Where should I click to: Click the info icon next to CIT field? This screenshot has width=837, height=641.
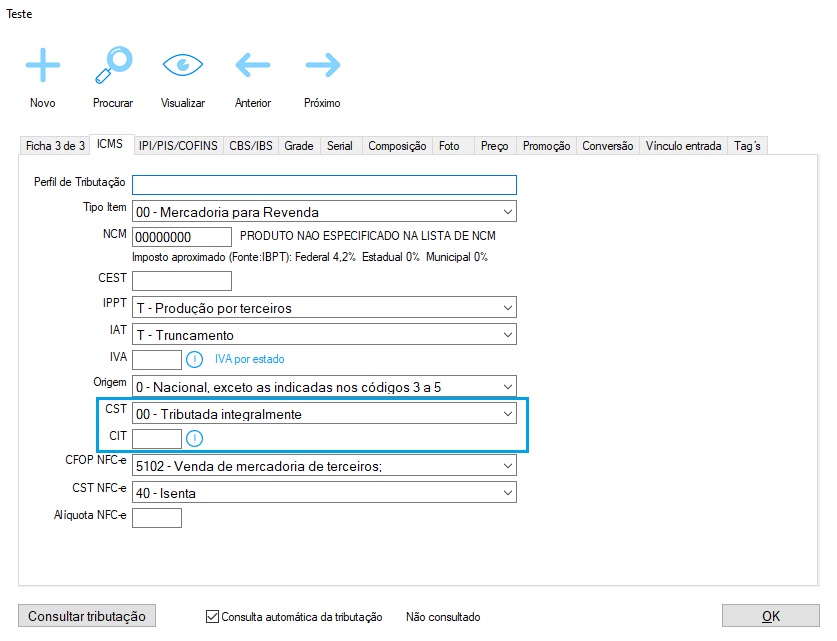pos(195,438)
